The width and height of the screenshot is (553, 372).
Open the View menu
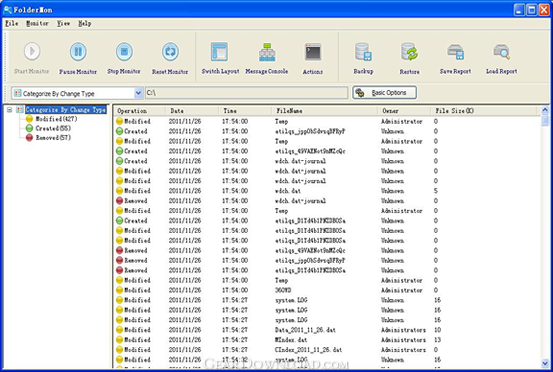pyautogui.click(x=63, y=24)
